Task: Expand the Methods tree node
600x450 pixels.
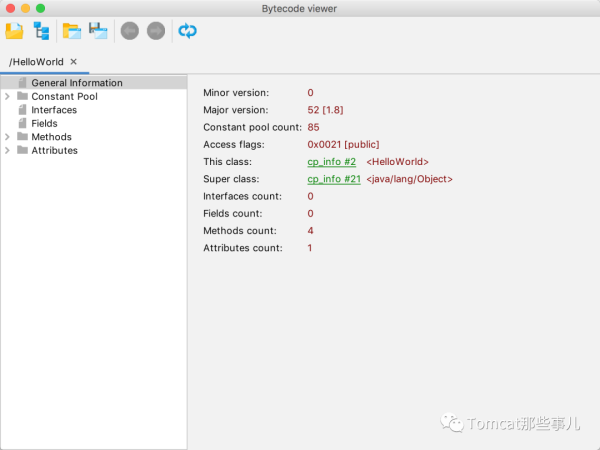Action: [7, 137]
